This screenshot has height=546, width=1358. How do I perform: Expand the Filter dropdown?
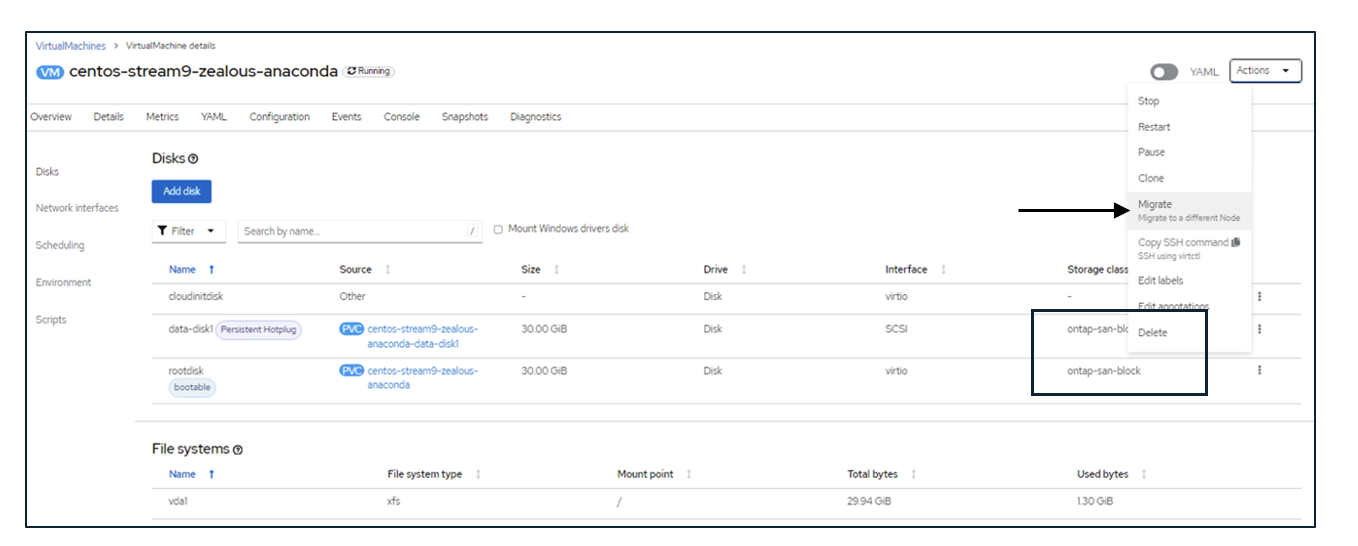pos(188,231)
